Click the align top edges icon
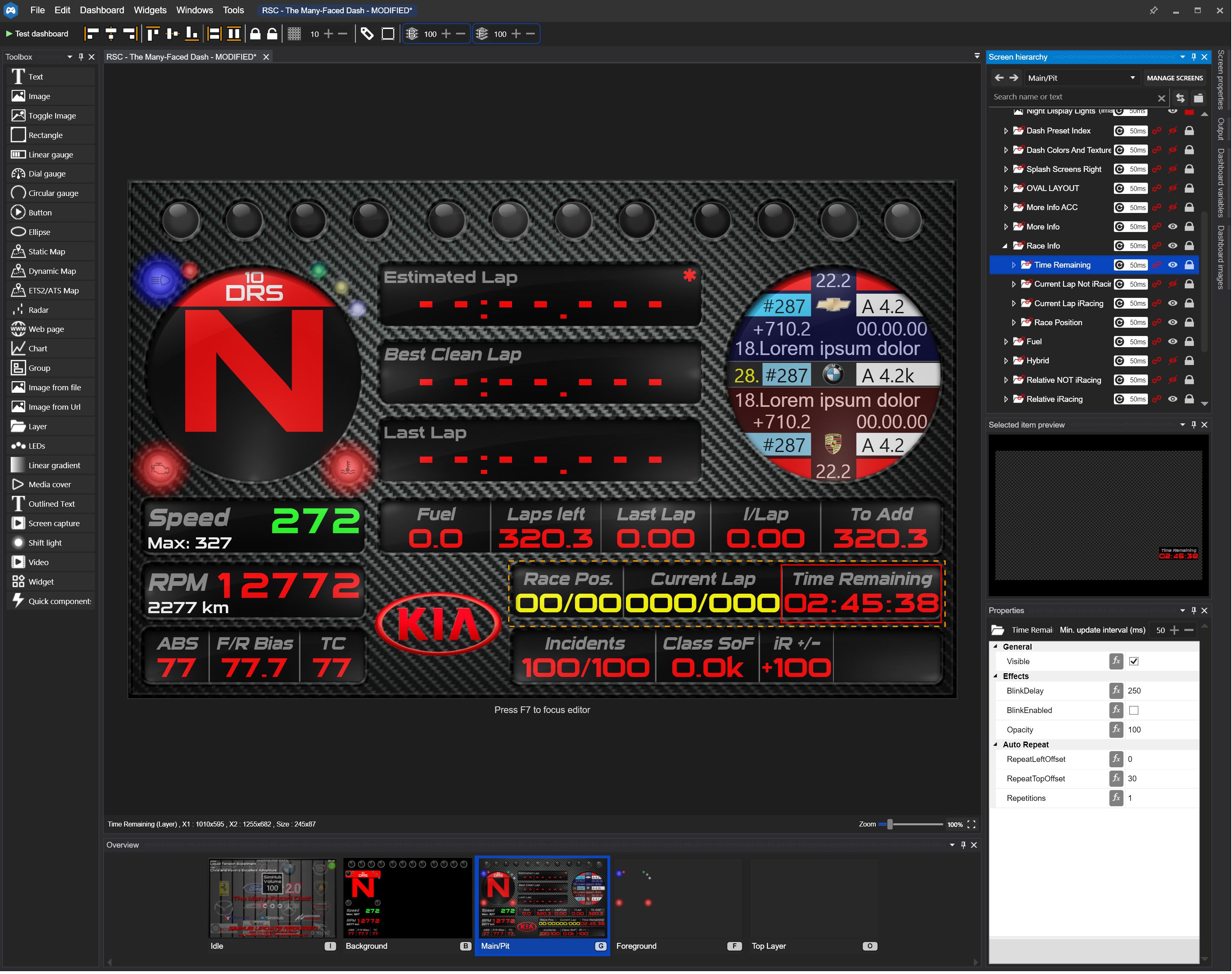 click(x=152, y=34)
